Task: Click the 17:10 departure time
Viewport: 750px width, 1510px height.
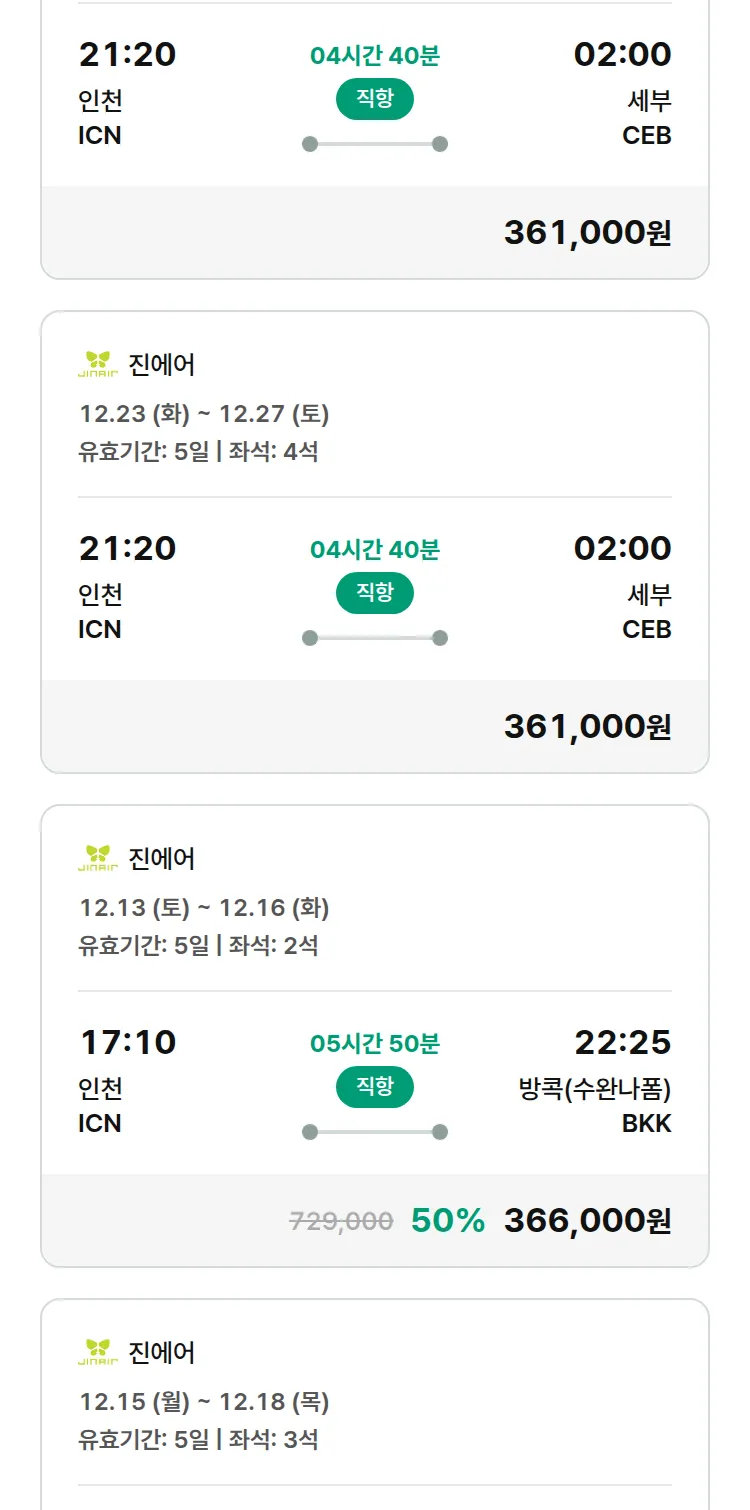Action: pos(128,1042)
